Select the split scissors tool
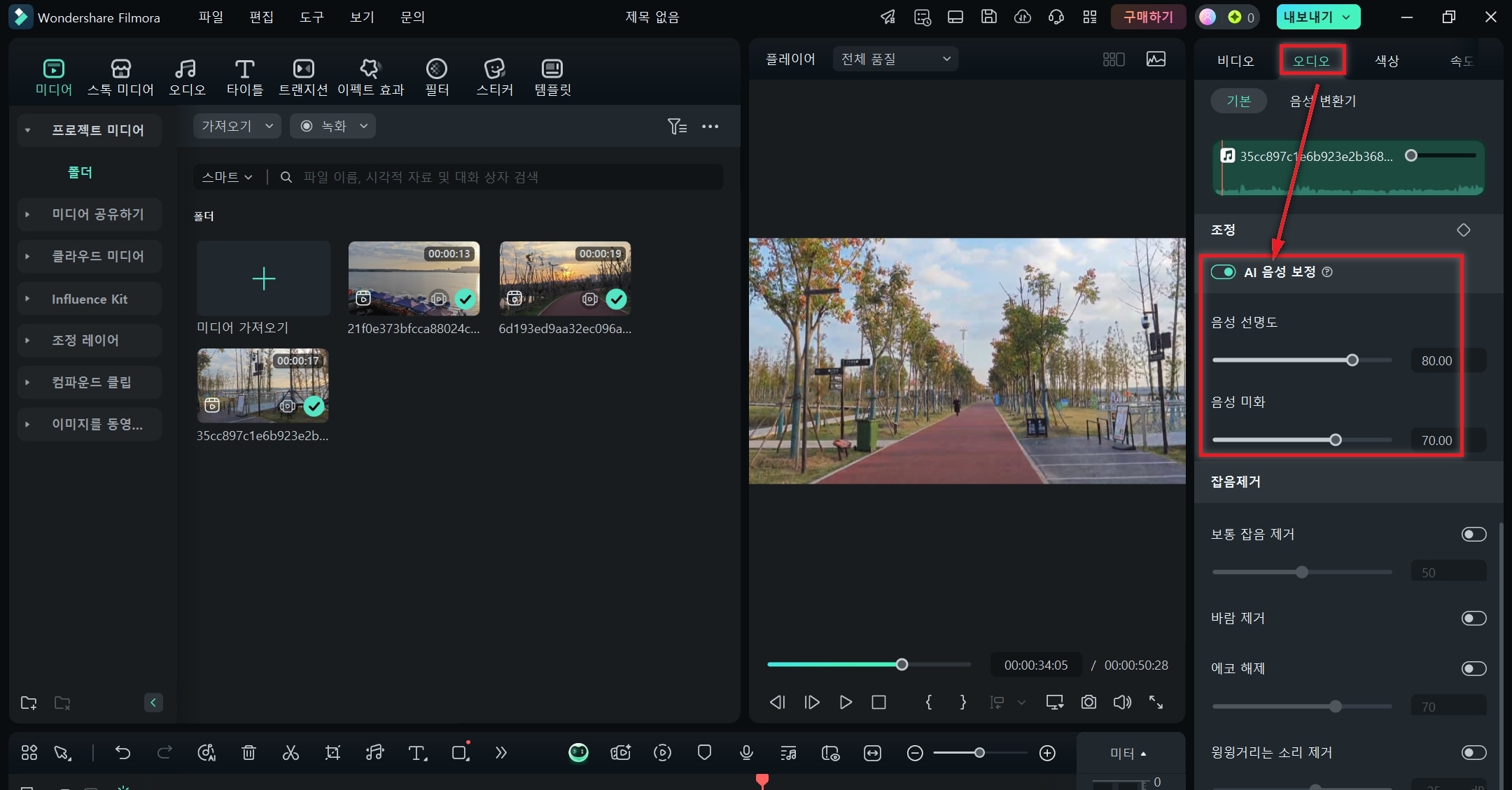The width and height of the screenshot is (1512, 790). tap(290, 753)
